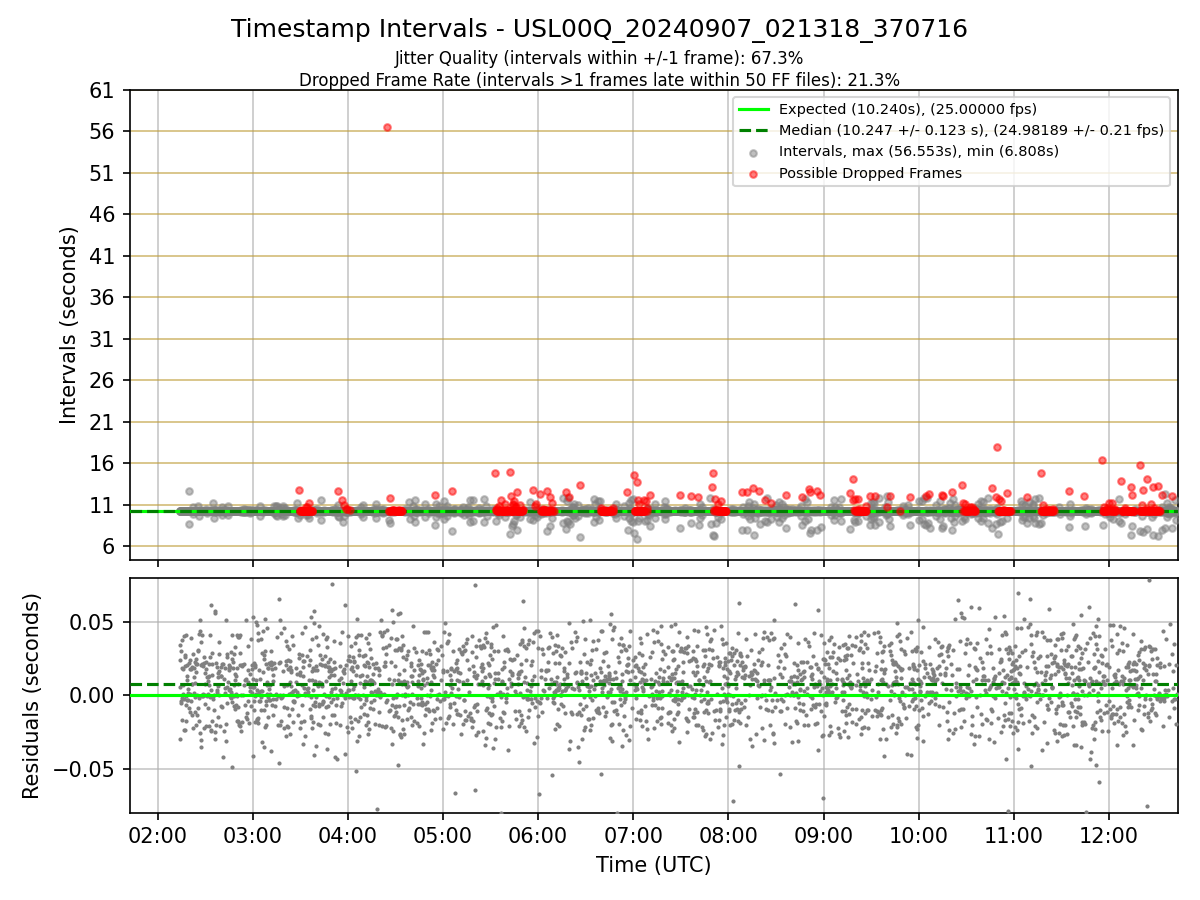The height and width of the screenshot is (900, 1200).
Task: Click the x-axis tick label "12:00"
Action: pos(1109,834)
